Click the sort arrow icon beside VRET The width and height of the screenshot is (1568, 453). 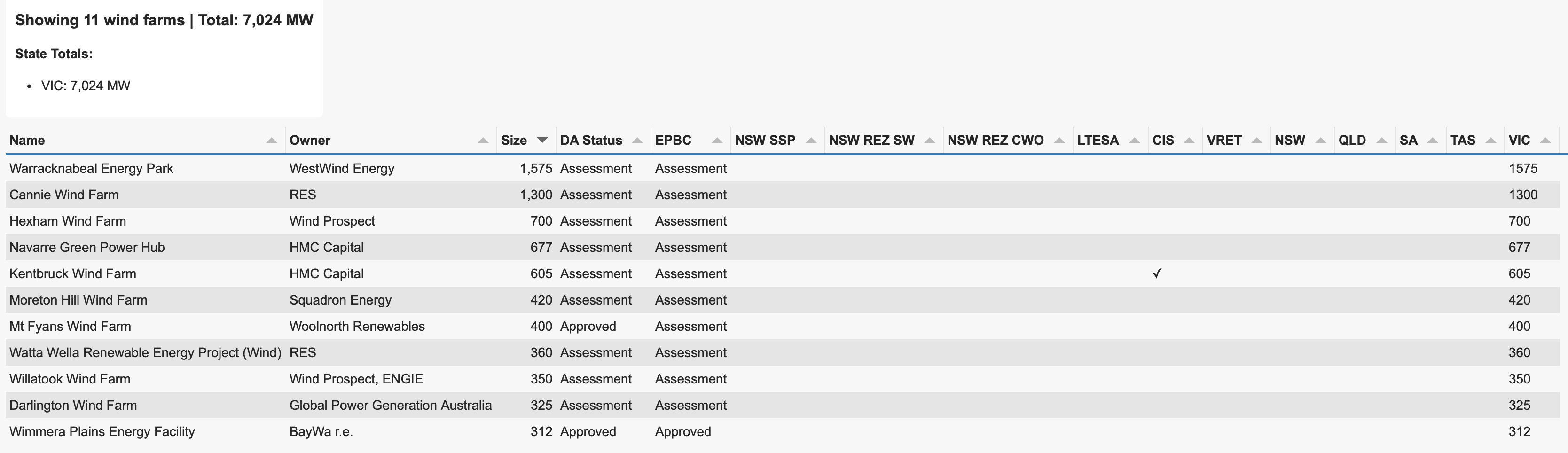[1257, 141]
